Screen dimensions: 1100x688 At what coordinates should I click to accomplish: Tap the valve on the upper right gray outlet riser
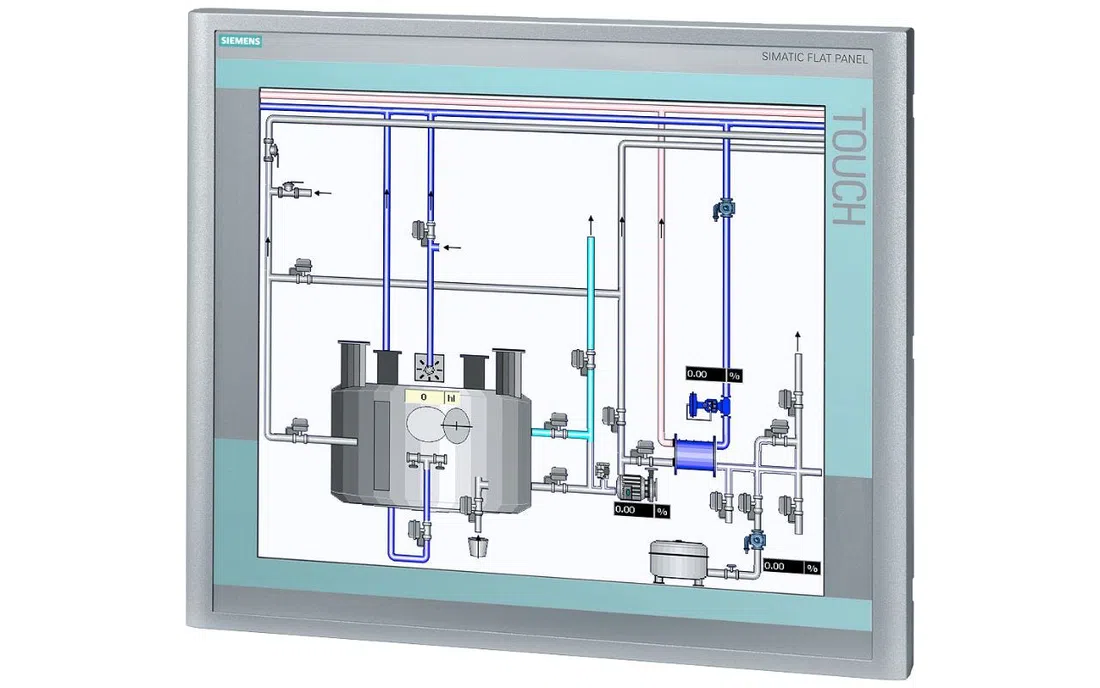[x=791, y=402]
